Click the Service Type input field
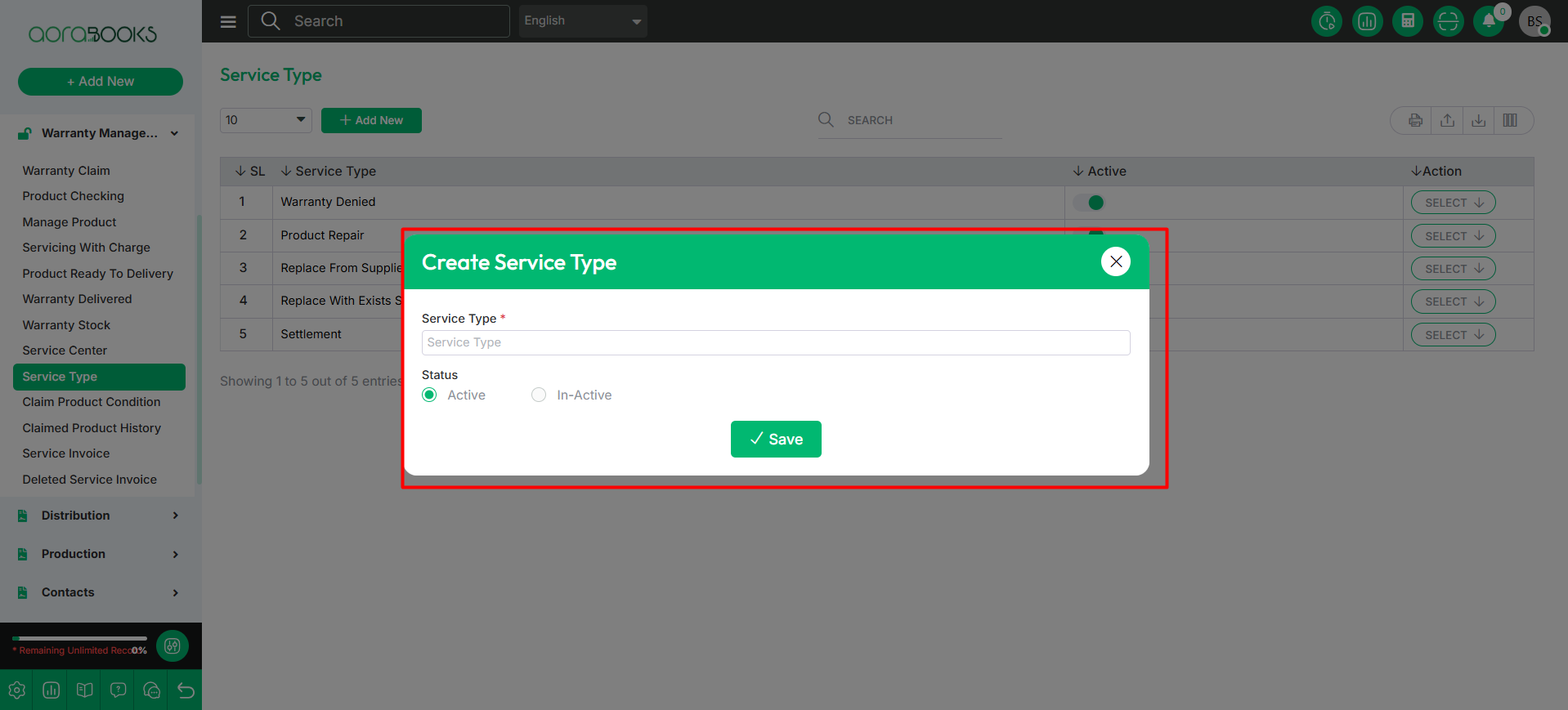The image size is (1568, 710). (775, 343)
